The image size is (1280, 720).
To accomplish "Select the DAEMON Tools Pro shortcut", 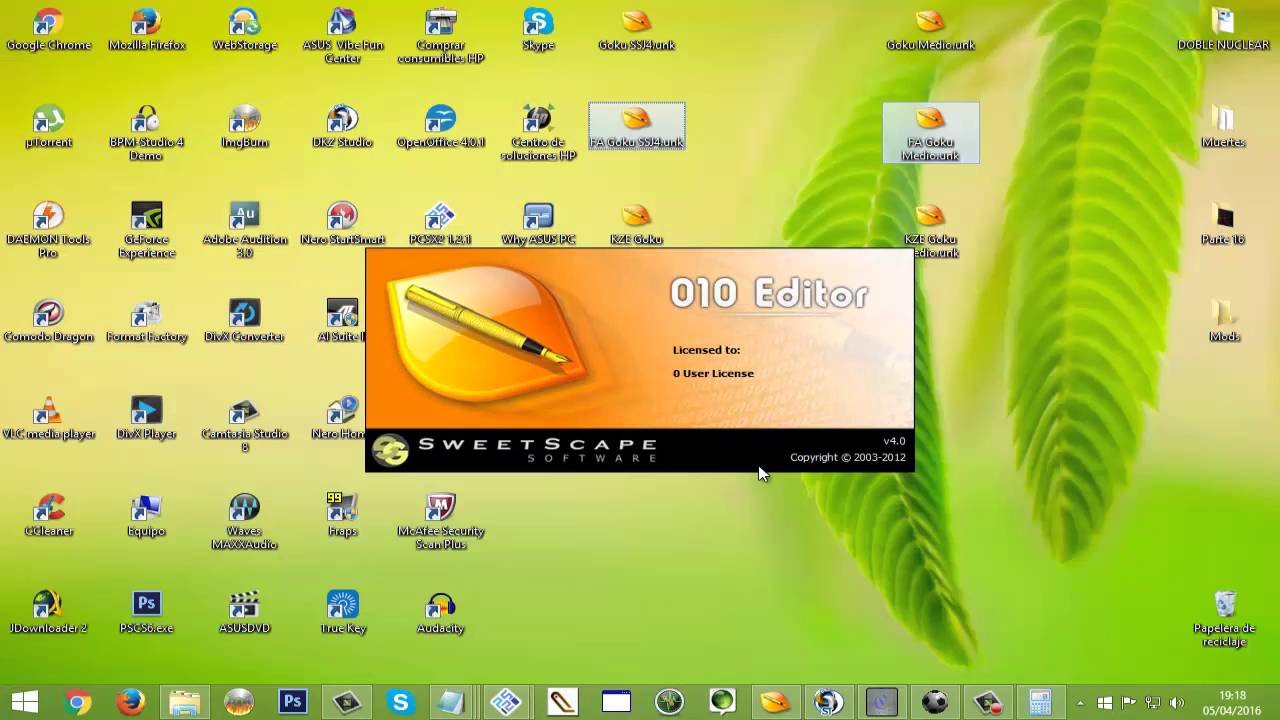I will 48,229.
